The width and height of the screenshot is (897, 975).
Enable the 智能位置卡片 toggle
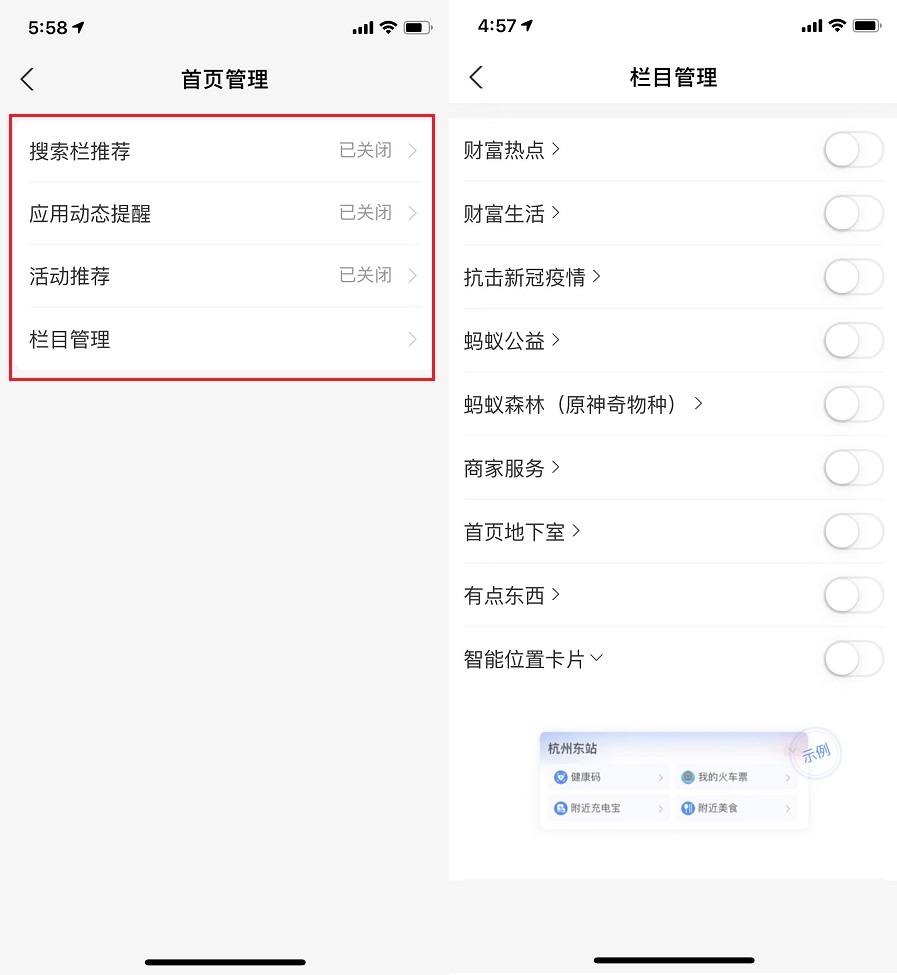(853, 658)
